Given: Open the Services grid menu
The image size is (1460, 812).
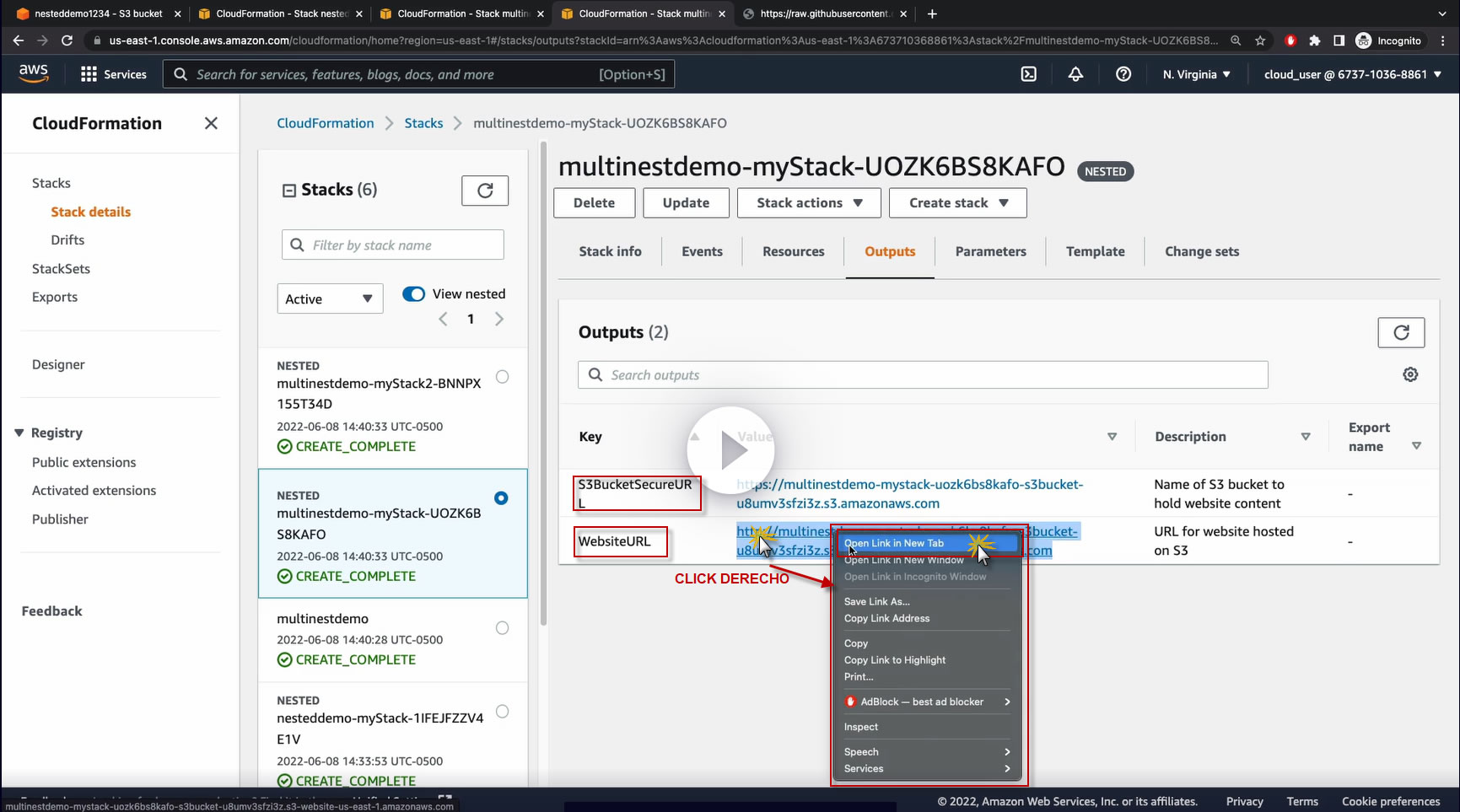Looking at the screenshot, I should click(113, 74).
